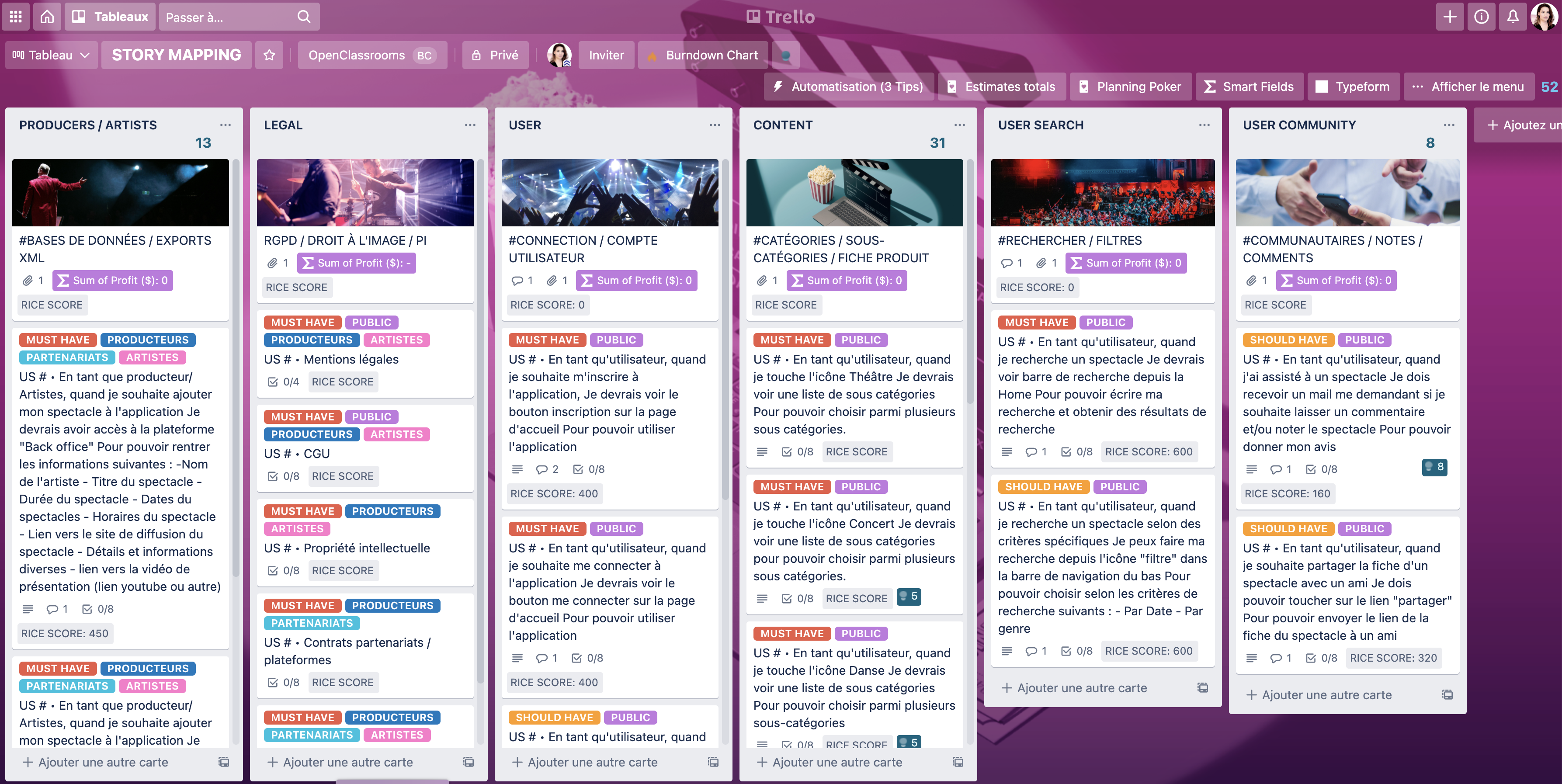1562x784 pixels.
Task: Open the Burndown Chart power-up
Action: click(x=703, y=55)
